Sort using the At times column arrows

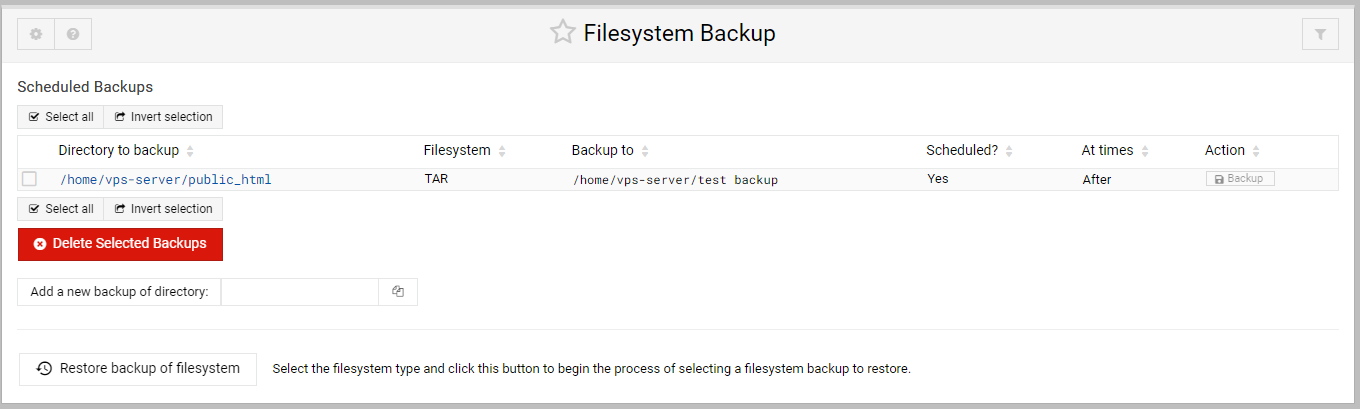tap(1145, 151)
